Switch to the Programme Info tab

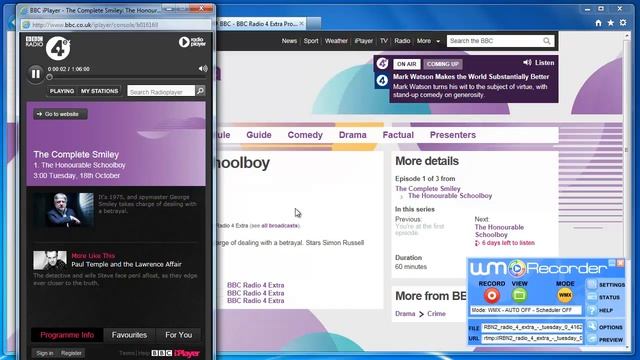click(x=67, y=335)
